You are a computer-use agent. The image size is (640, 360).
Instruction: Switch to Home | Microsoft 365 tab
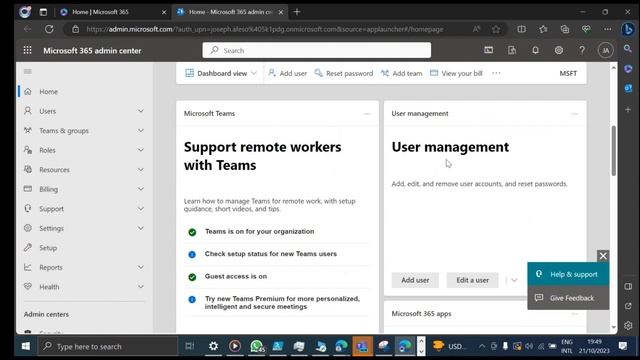pos(113,12)
